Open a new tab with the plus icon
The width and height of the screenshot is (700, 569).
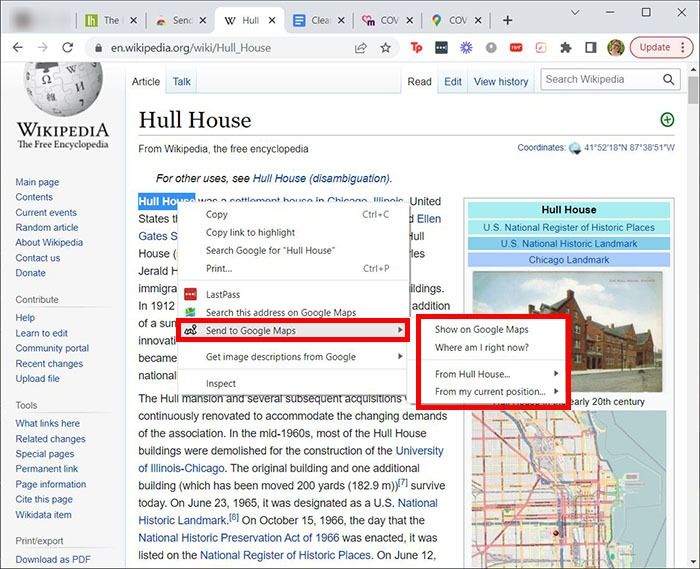tap(508, 20)
